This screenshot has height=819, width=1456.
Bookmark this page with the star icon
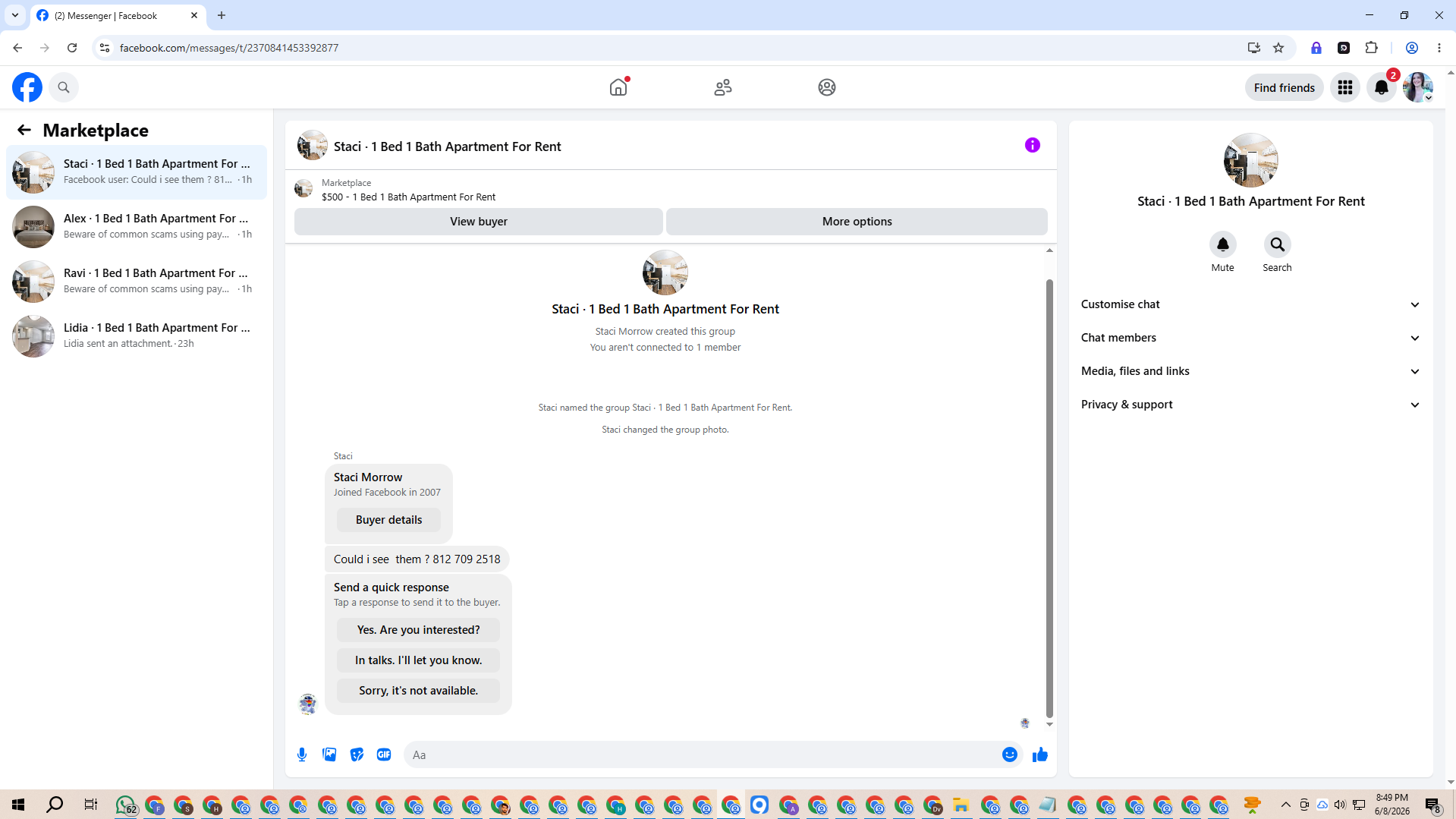tap(1278, 48)
